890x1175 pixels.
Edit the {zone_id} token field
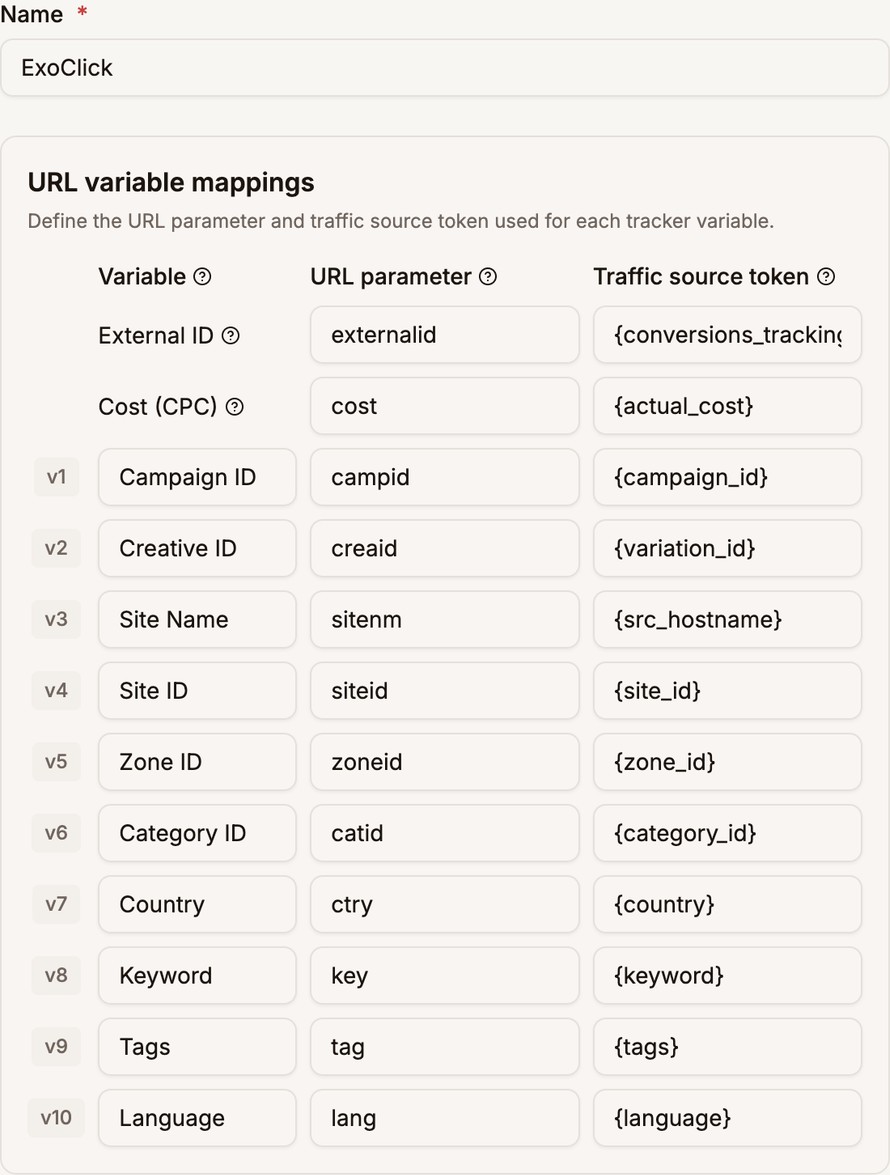coord(727,761)
